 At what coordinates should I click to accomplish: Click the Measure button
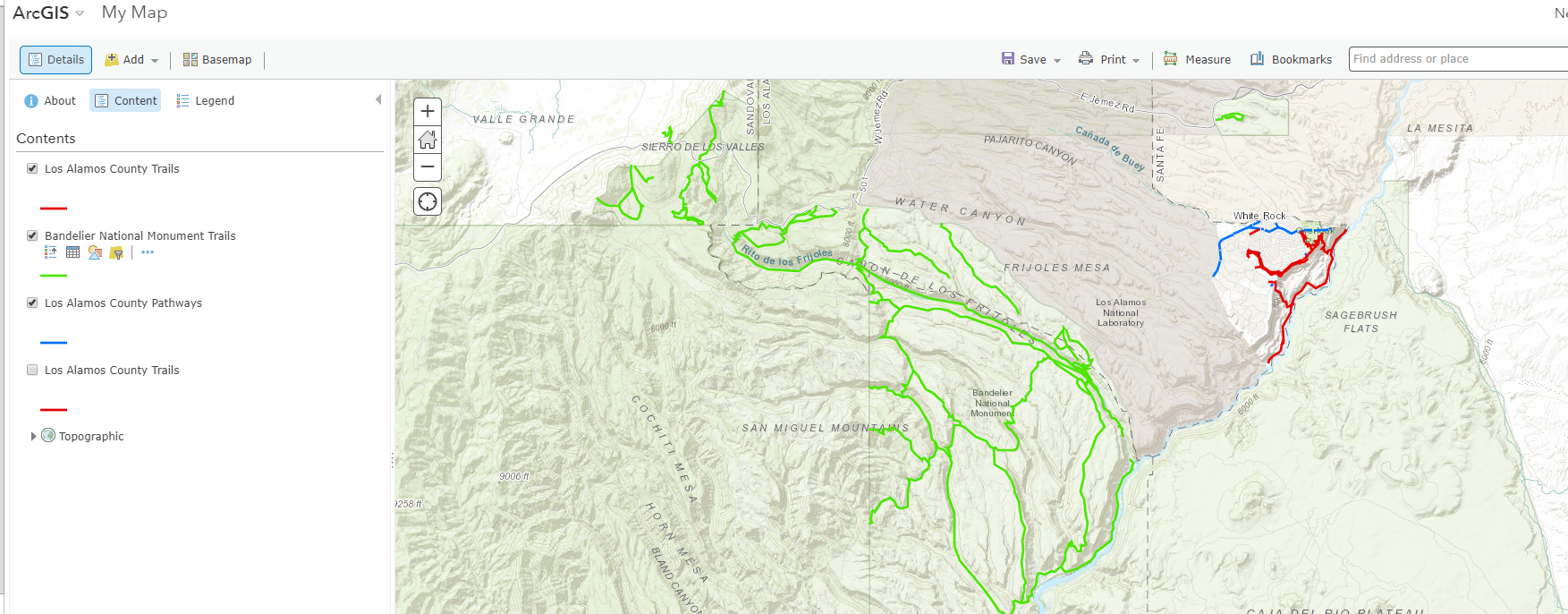pos(1197,60)
